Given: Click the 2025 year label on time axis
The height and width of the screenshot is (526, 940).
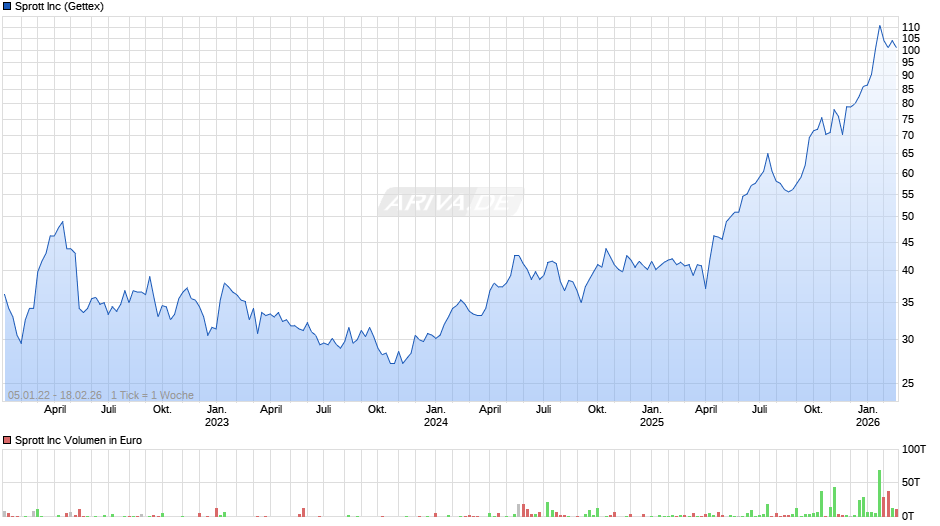Looking at the screenshot, I should point(652,422).
